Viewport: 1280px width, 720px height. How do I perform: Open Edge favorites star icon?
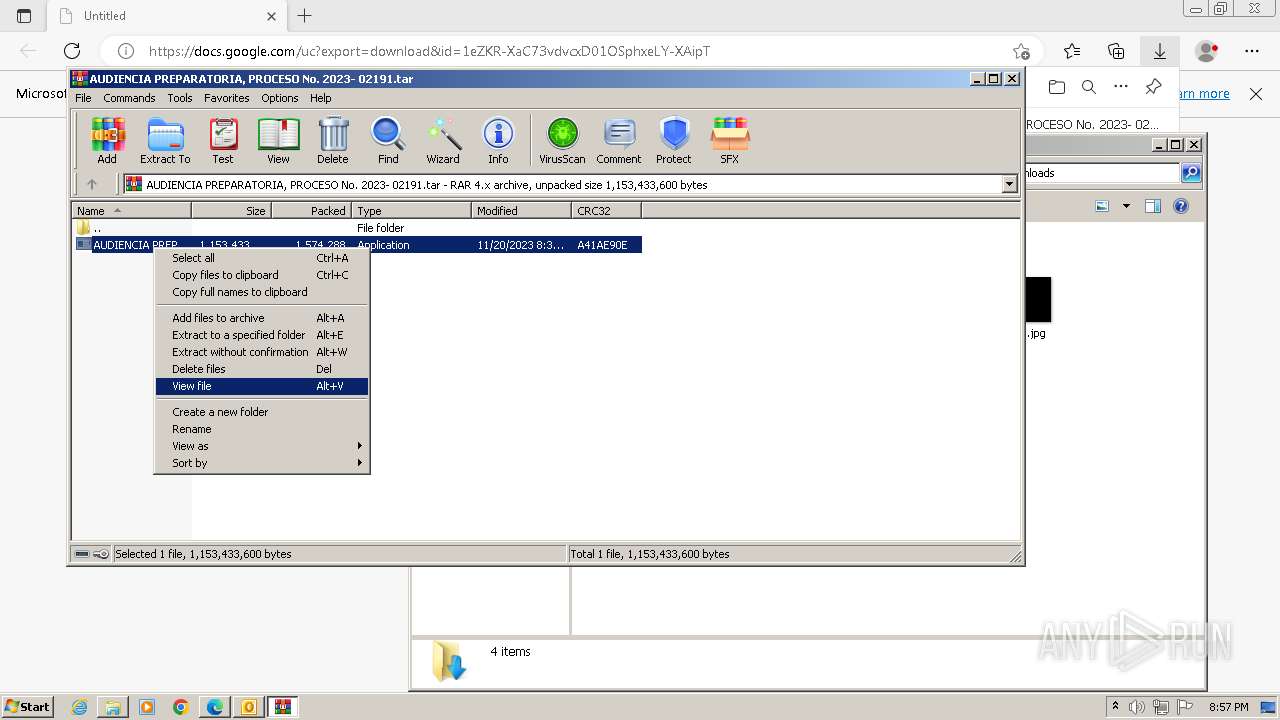(x=1072, y=51)
